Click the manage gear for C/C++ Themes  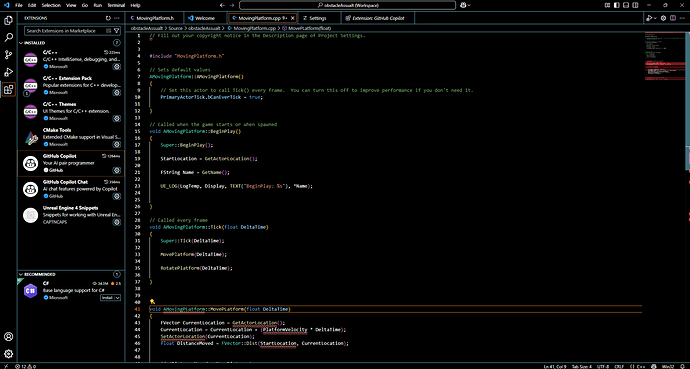(x=117, y=119)
